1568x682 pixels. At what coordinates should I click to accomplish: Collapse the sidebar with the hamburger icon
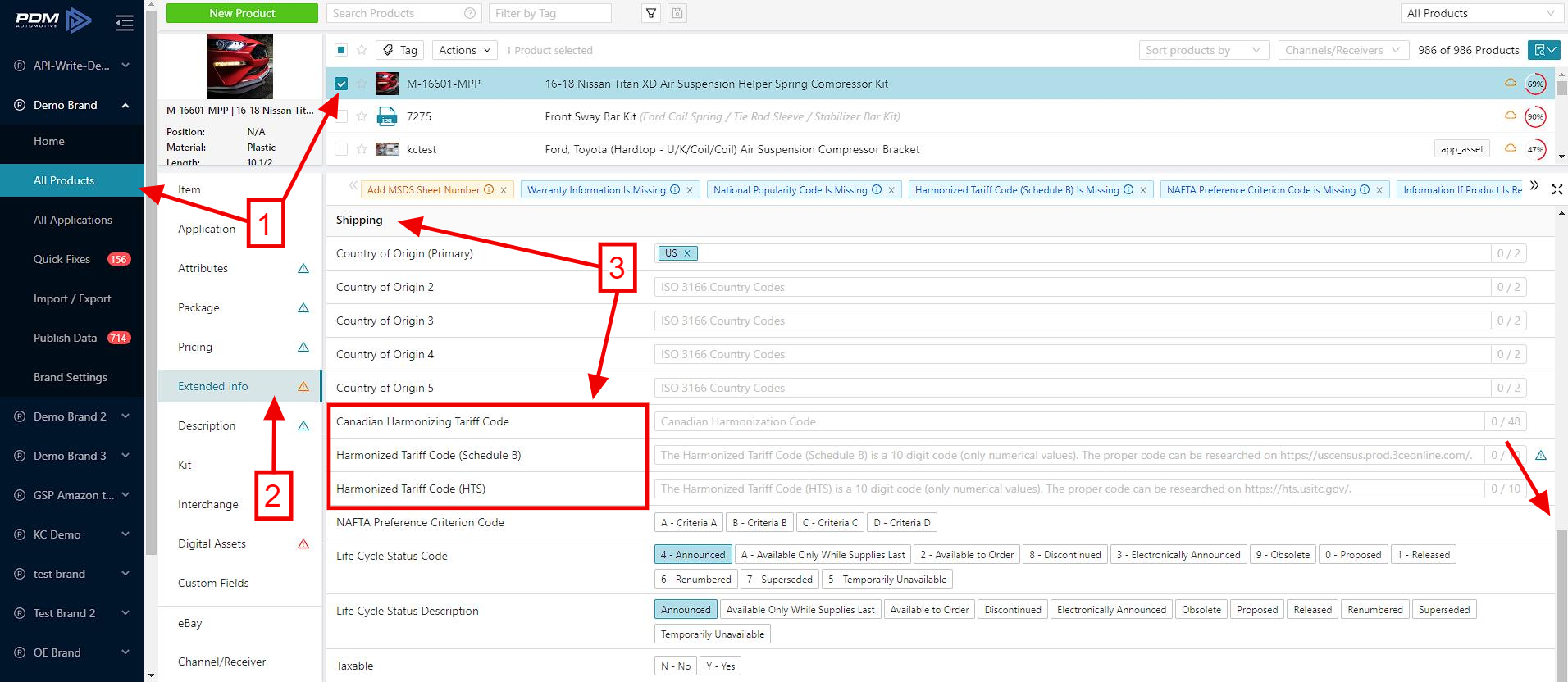click(x=125, y=23)
